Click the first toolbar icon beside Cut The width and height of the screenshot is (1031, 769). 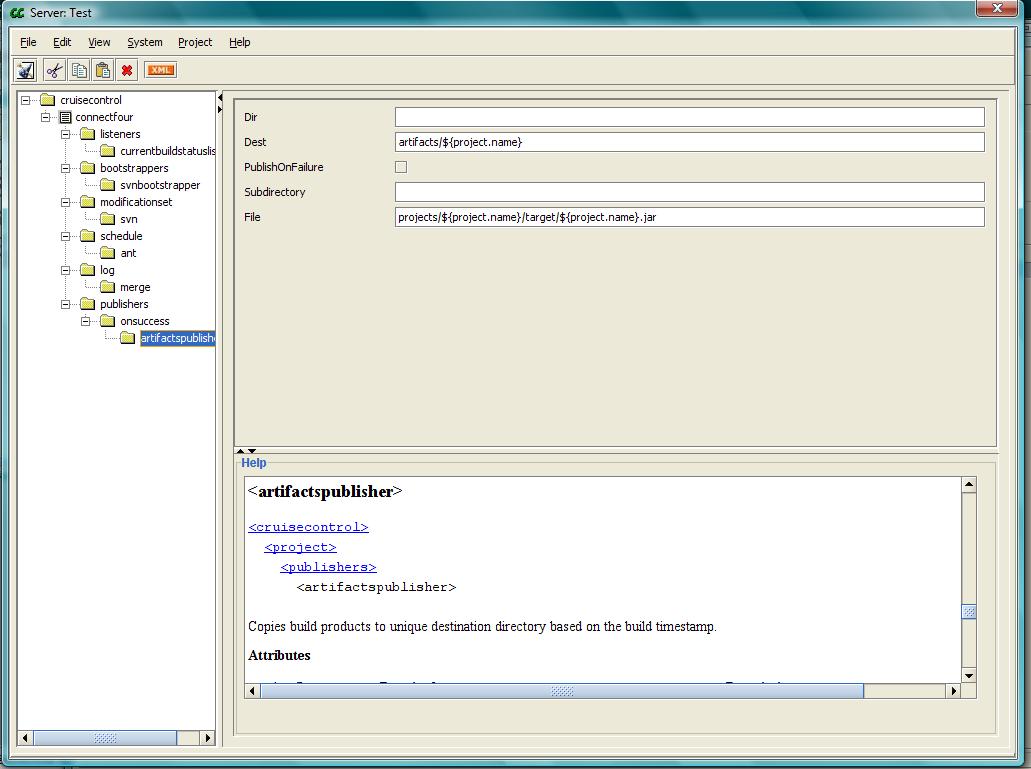click(26, 70)
